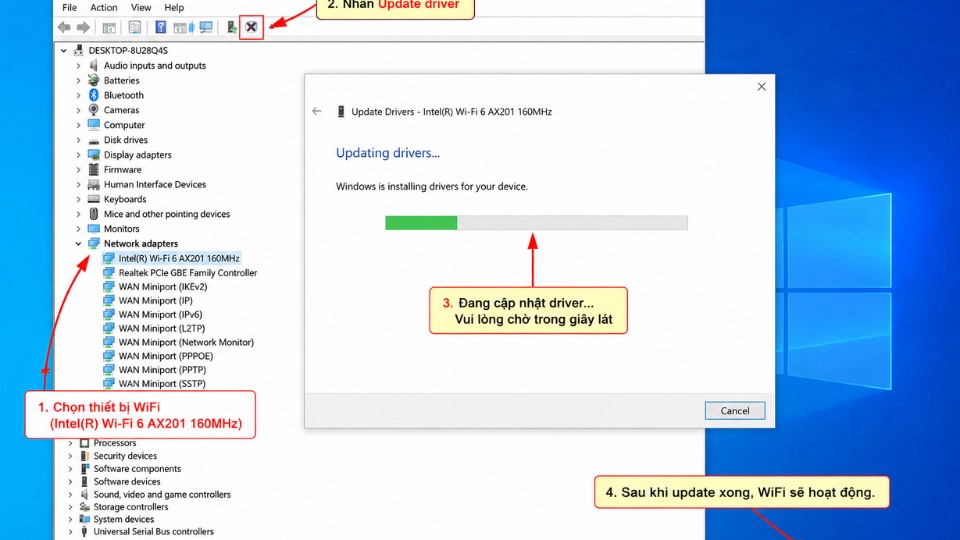Click the Forward arrow in Device Manager toolbar
960x540 pixels.
(x=83, y=27)
